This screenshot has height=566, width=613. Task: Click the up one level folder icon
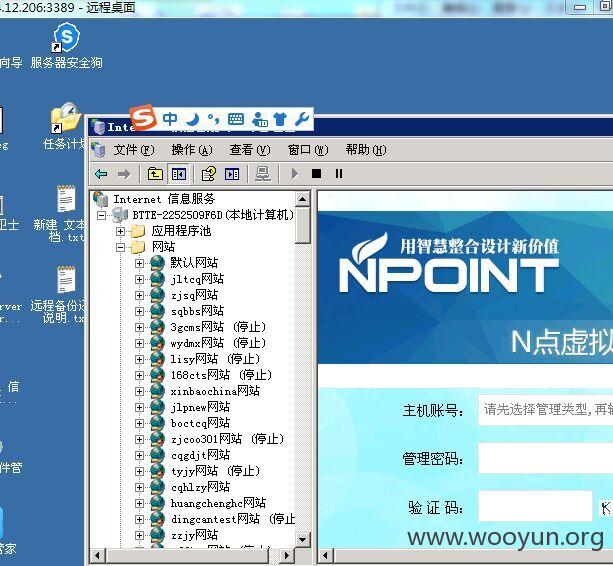coord(155,174)
